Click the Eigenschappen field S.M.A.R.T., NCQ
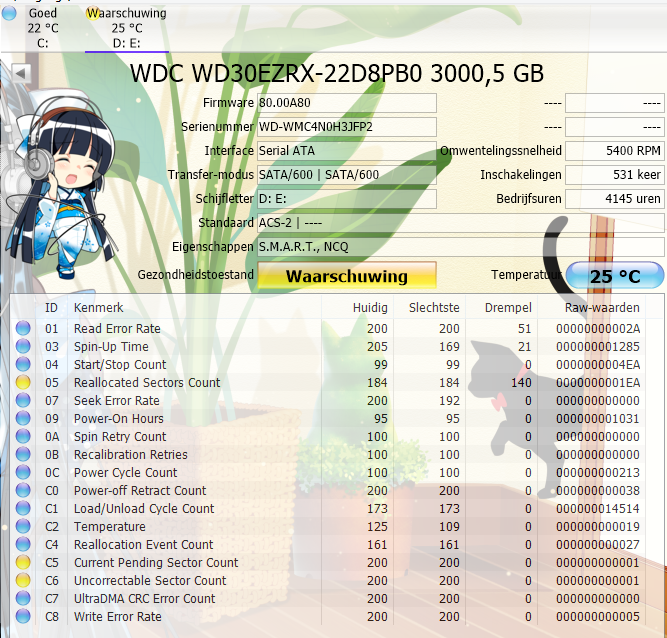This screenshot has height=638, width=667. point(461,247)
